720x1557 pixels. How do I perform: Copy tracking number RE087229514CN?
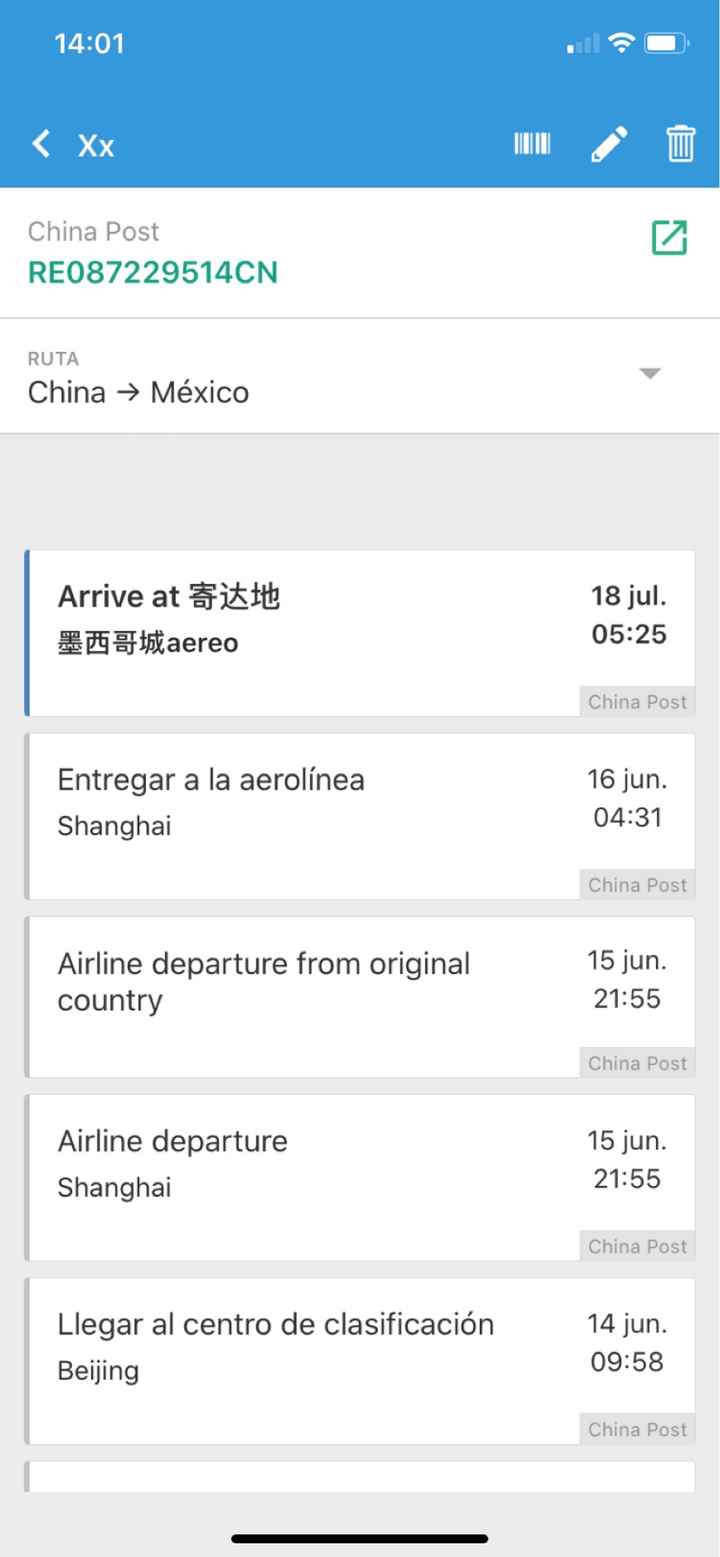click(153, 272)
